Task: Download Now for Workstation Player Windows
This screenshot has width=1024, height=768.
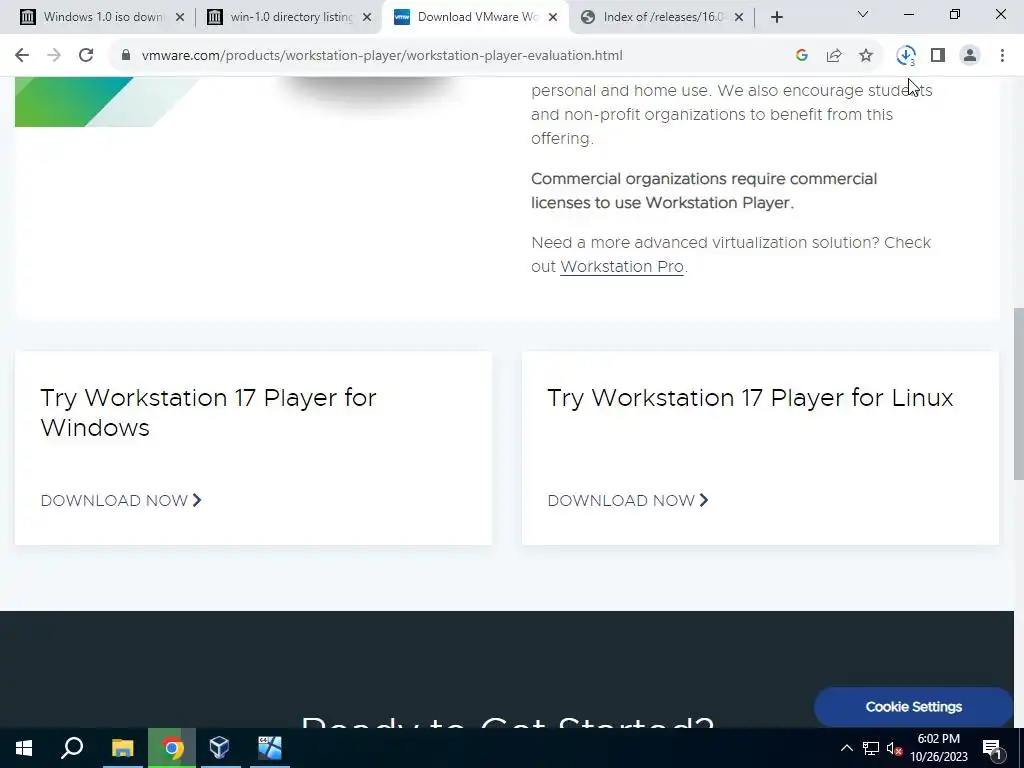Action: coord(121,500)
